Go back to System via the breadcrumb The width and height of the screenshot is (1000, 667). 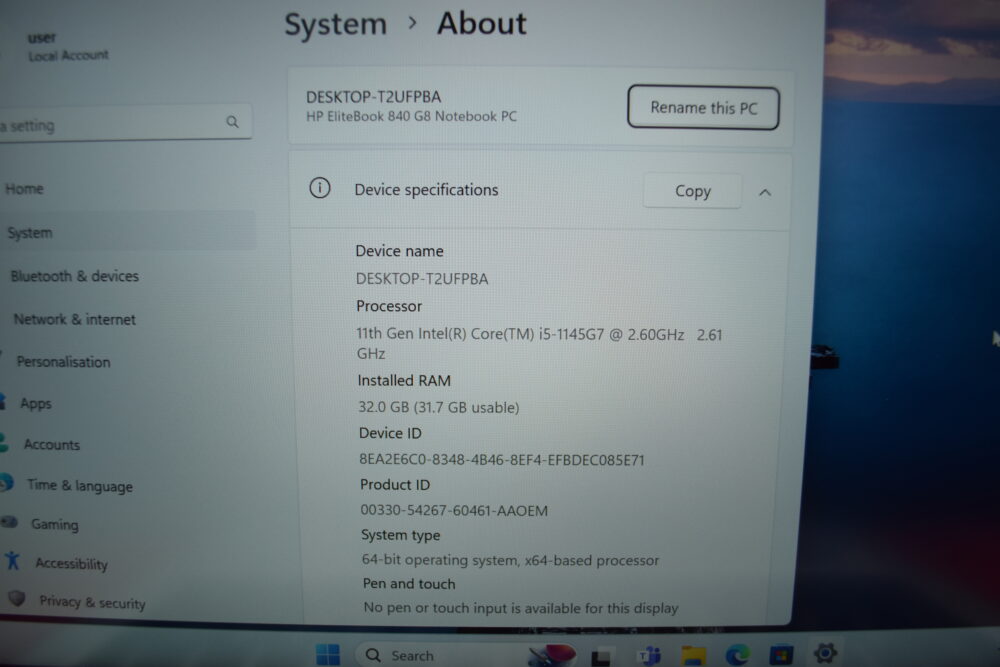click(335, 25)
